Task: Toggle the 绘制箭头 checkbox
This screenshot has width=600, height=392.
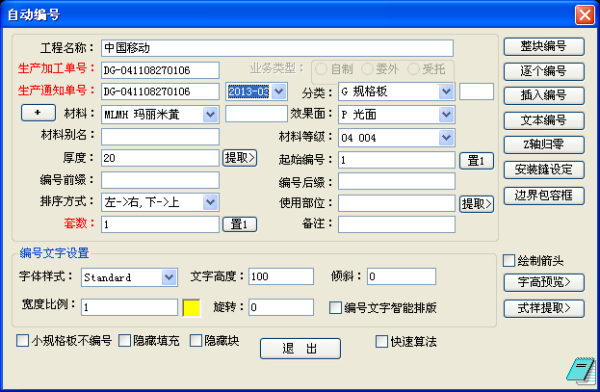Action: point(509,261)
